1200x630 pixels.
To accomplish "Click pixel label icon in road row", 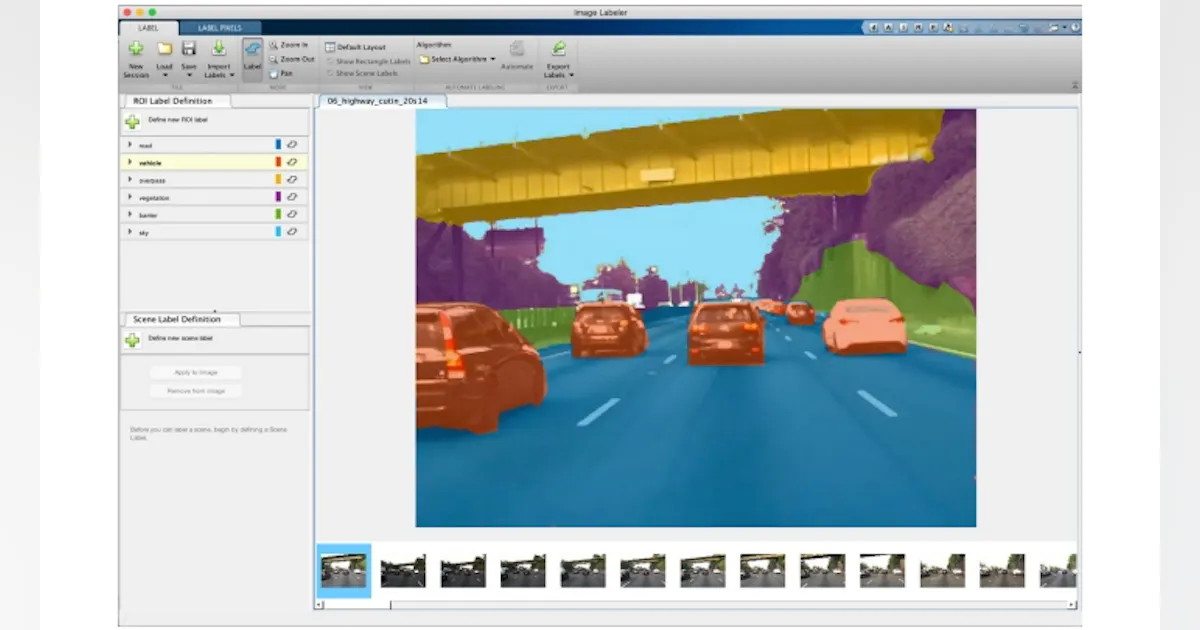I will coord(292,145).
